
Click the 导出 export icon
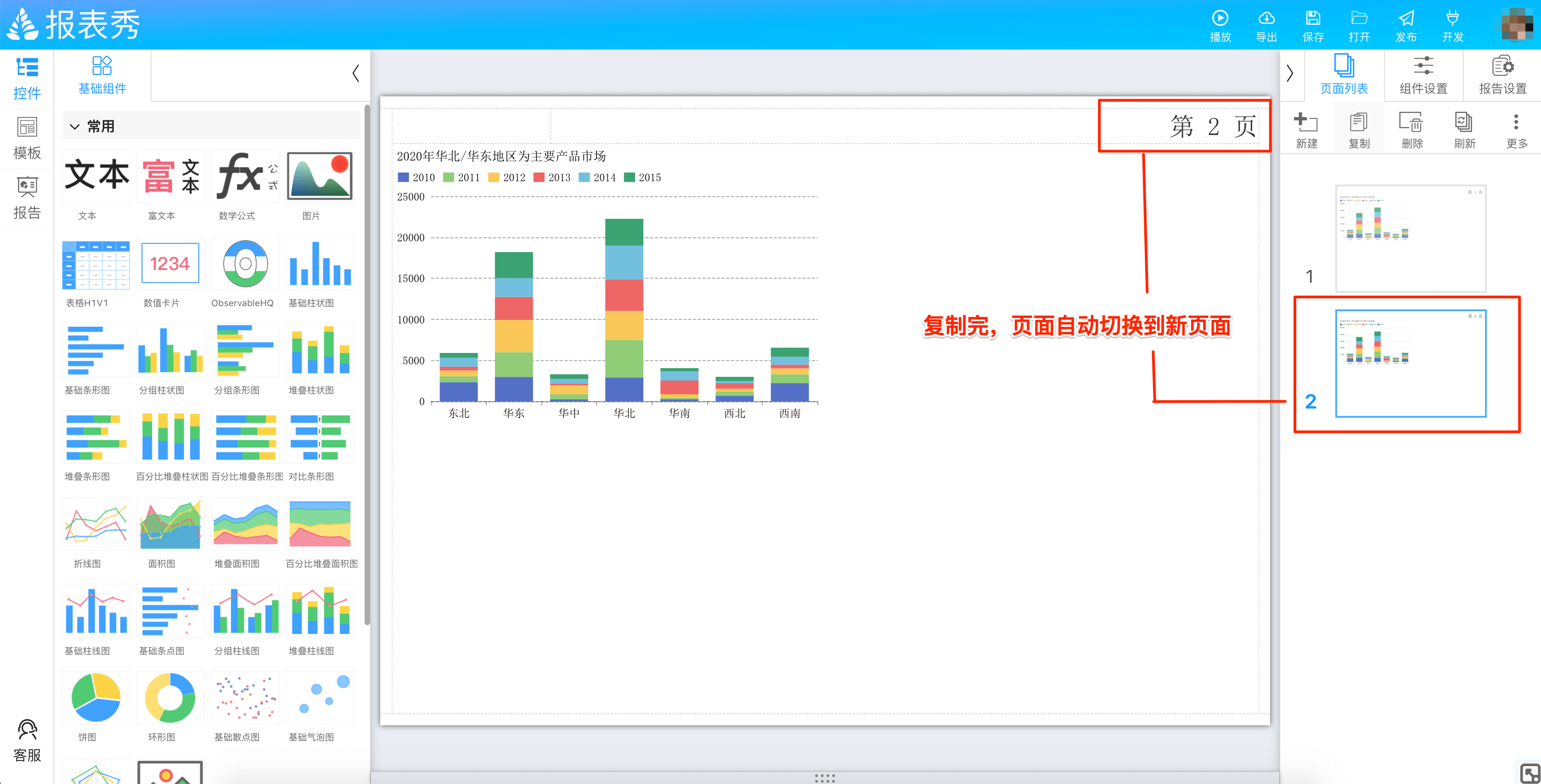pos(1266,18)
